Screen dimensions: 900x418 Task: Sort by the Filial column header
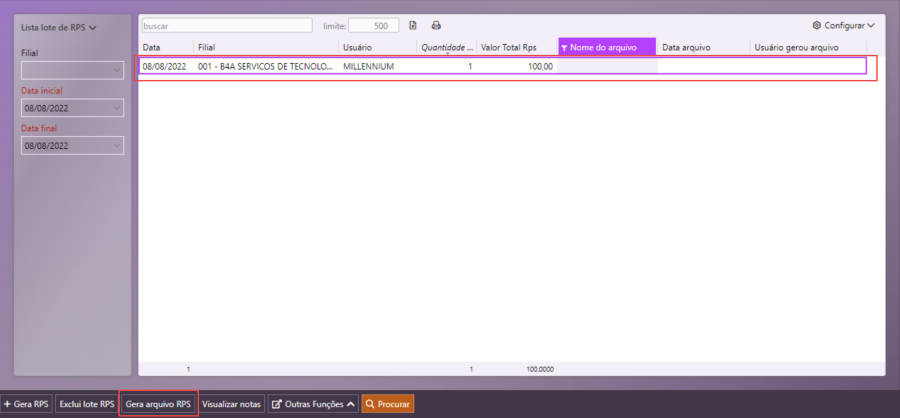[266, 48]
